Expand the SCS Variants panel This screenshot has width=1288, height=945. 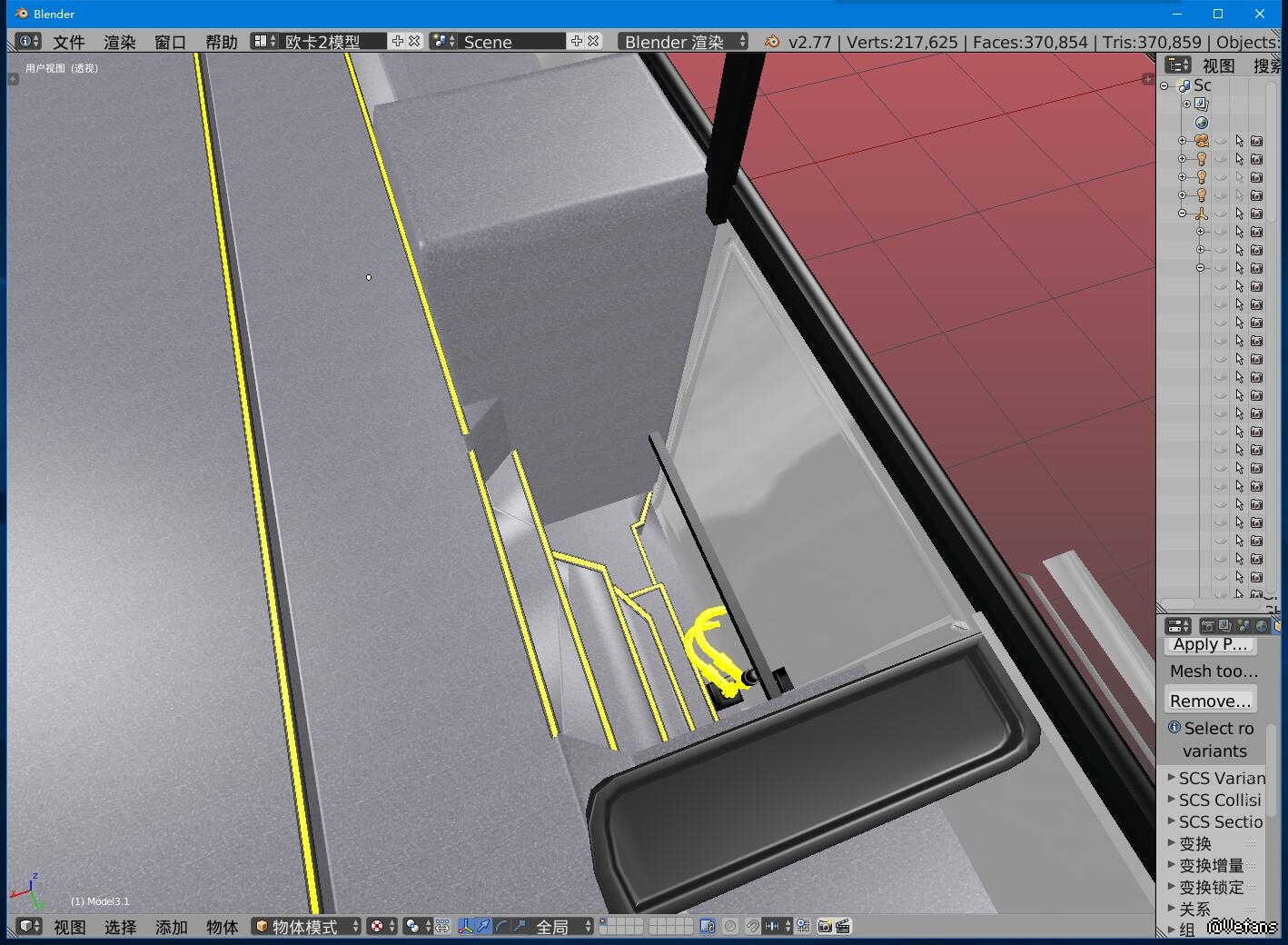[x=1215, y=778]
